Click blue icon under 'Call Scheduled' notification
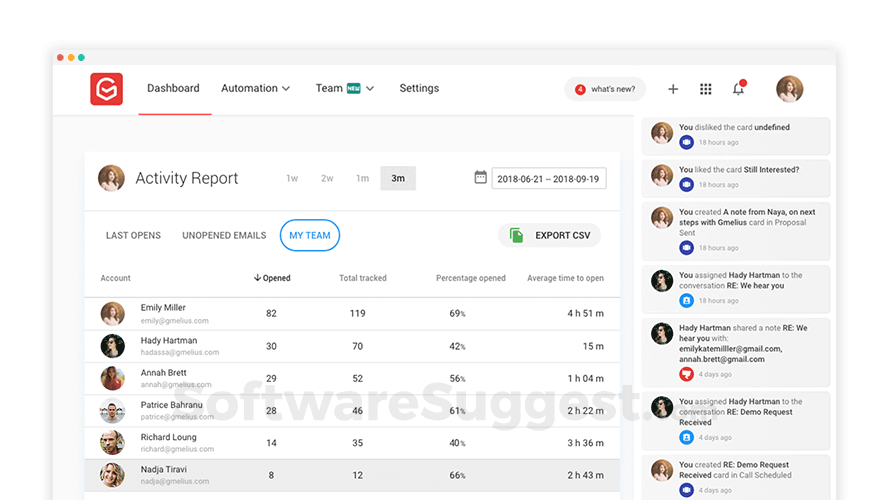 point(686,490)
